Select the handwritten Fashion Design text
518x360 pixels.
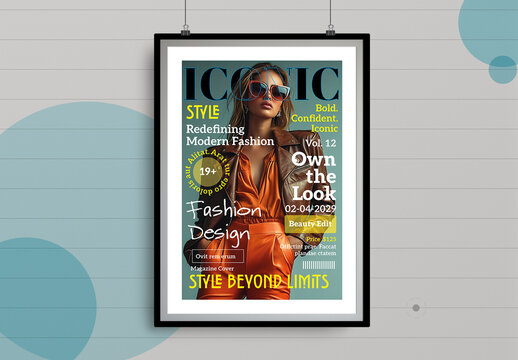[x=224, y=223]
